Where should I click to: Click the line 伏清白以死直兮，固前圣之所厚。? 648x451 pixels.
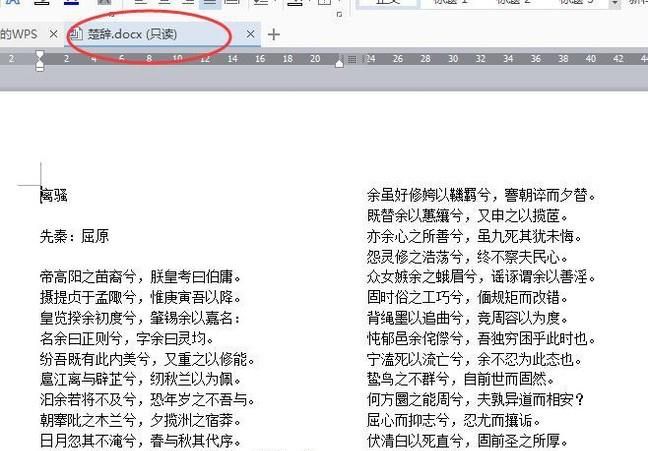pos(468,441)
